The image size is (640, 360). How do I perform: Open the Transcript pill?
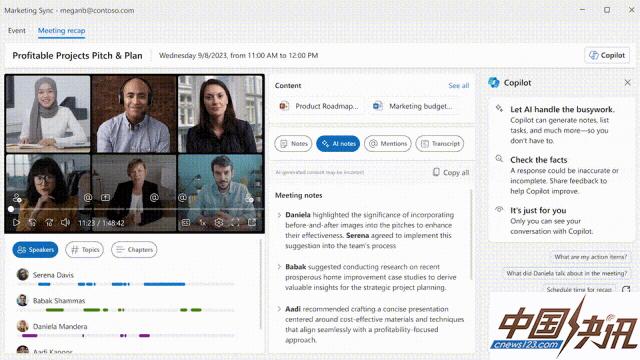[440, 144]
